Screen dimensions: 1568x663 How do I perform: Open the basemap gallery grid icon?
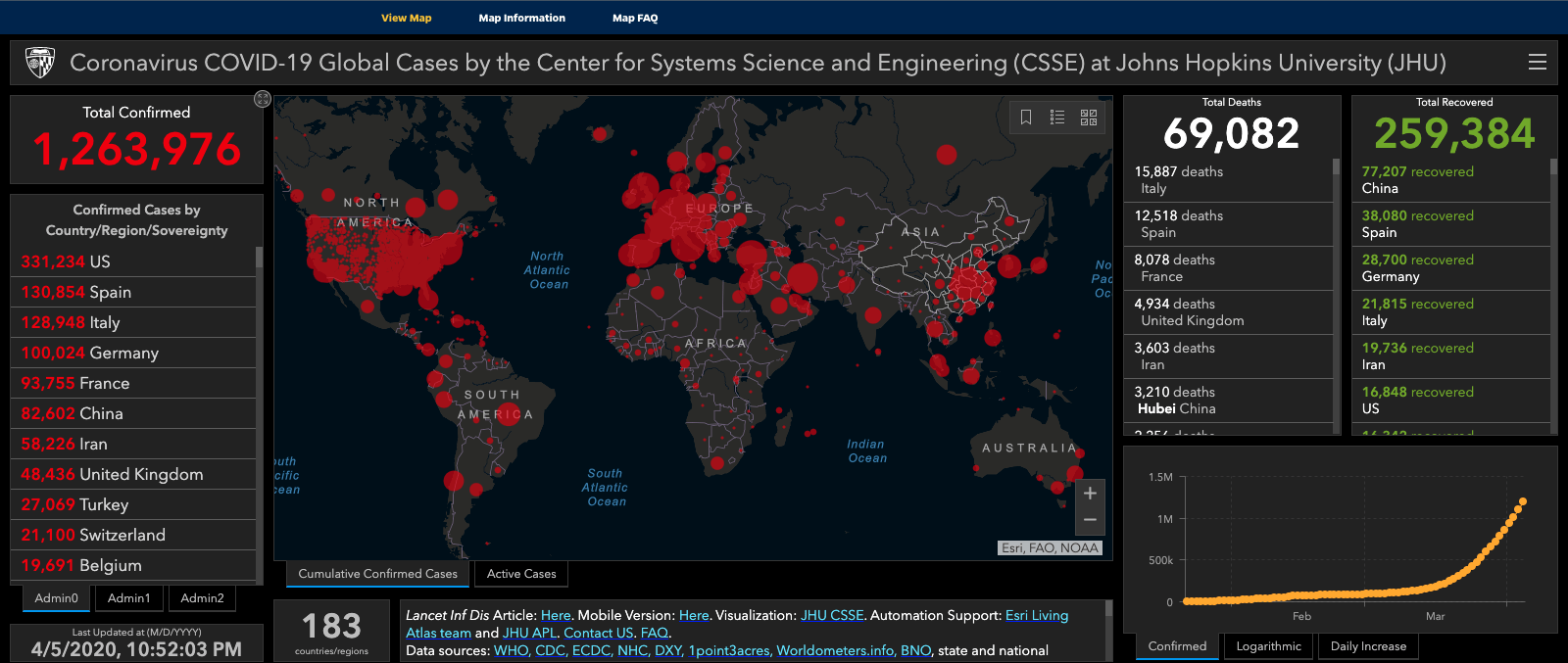[1089, 118]
